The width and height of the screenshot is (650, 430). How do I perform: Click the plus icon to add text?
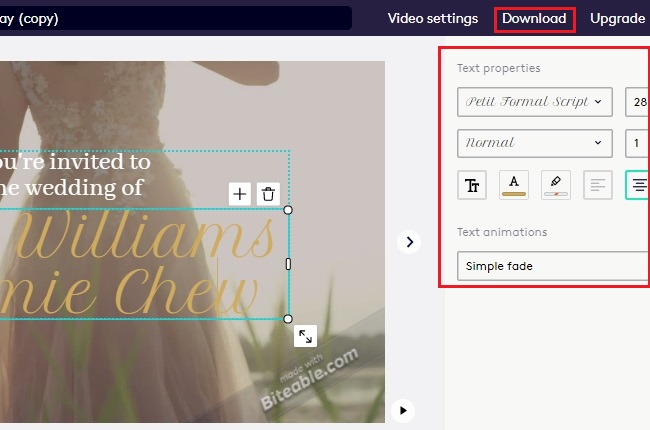[x=240, y=194]
